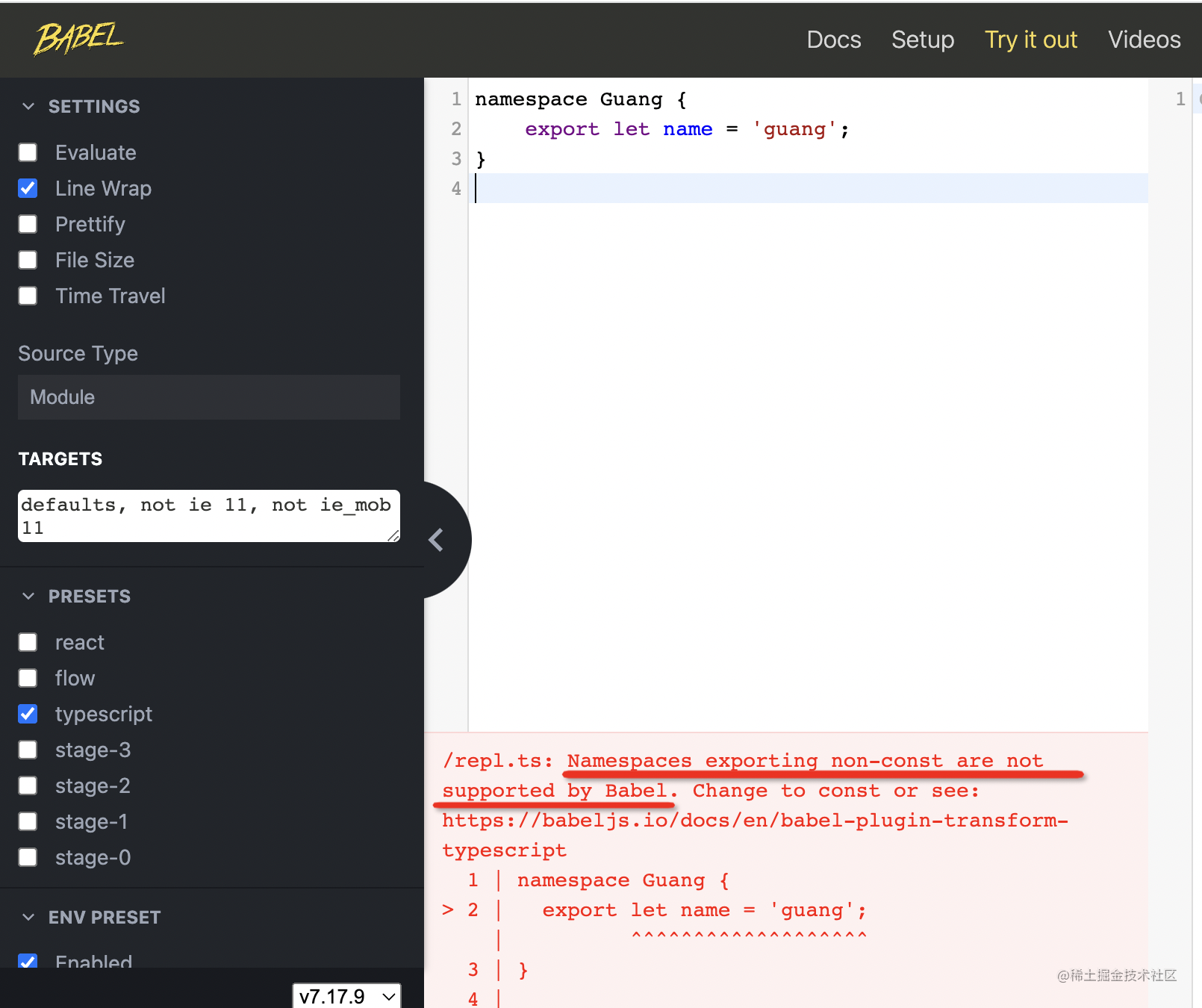Enable the Evaluate checkbox

point(28,153)
